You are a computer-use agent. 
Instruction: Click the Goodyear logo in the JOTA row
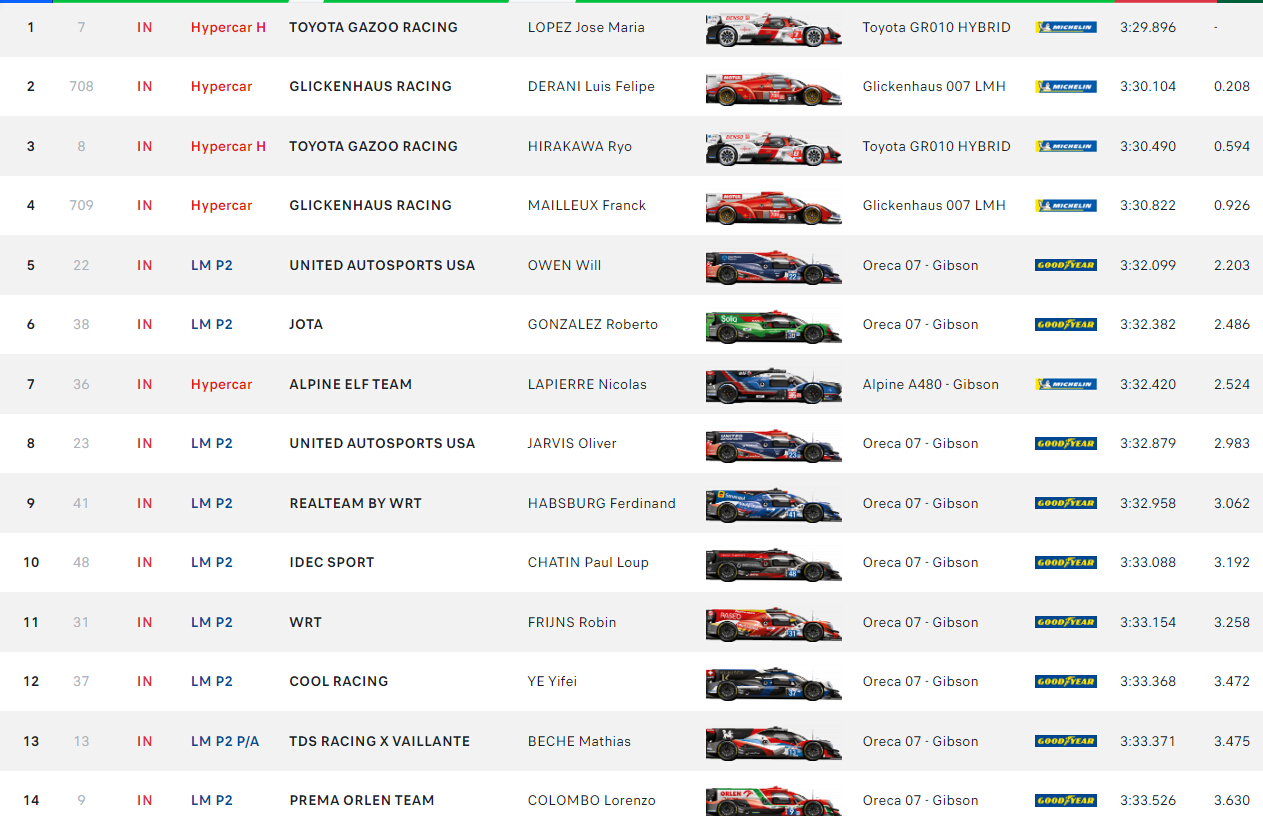(1065, 324)
